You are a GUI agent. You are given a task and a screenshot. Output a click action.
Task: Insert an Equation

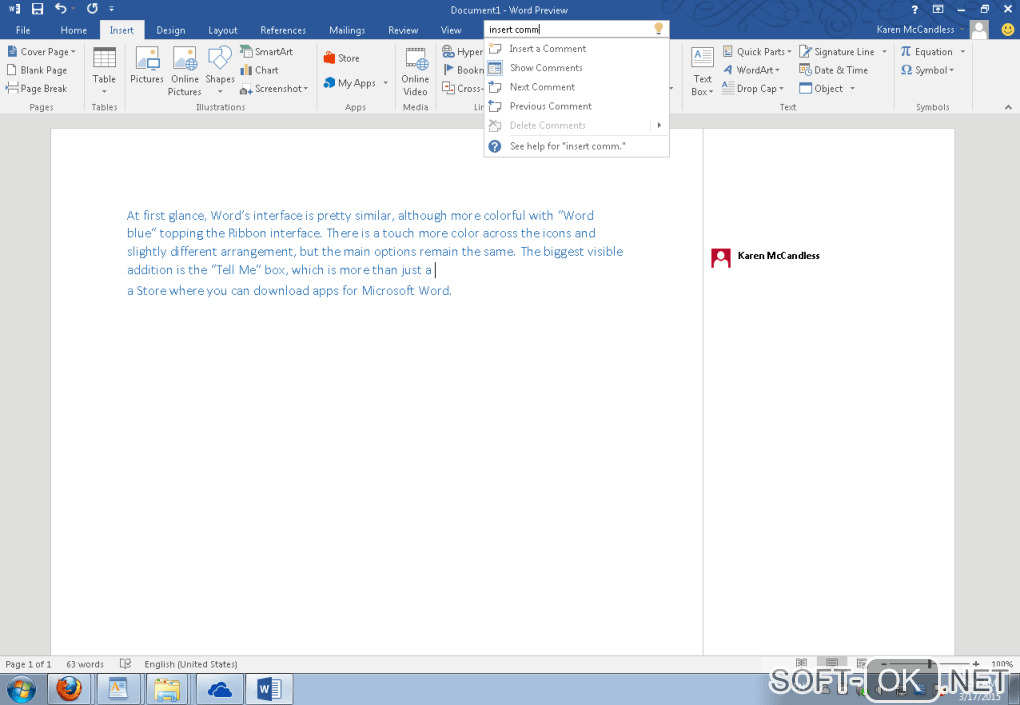932,51
